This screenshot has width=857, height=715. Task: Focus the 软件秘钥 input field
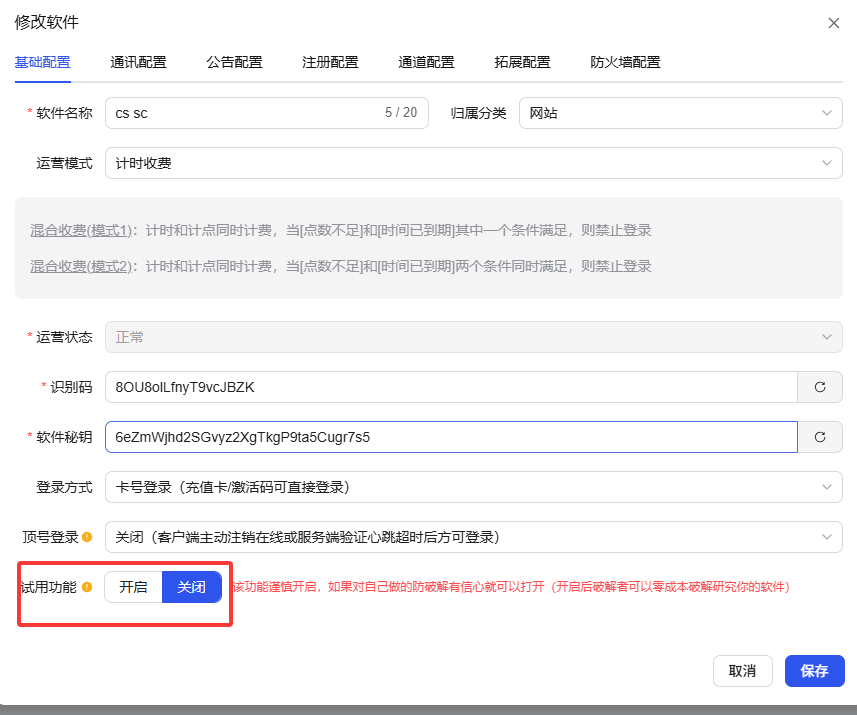[451, 437]
